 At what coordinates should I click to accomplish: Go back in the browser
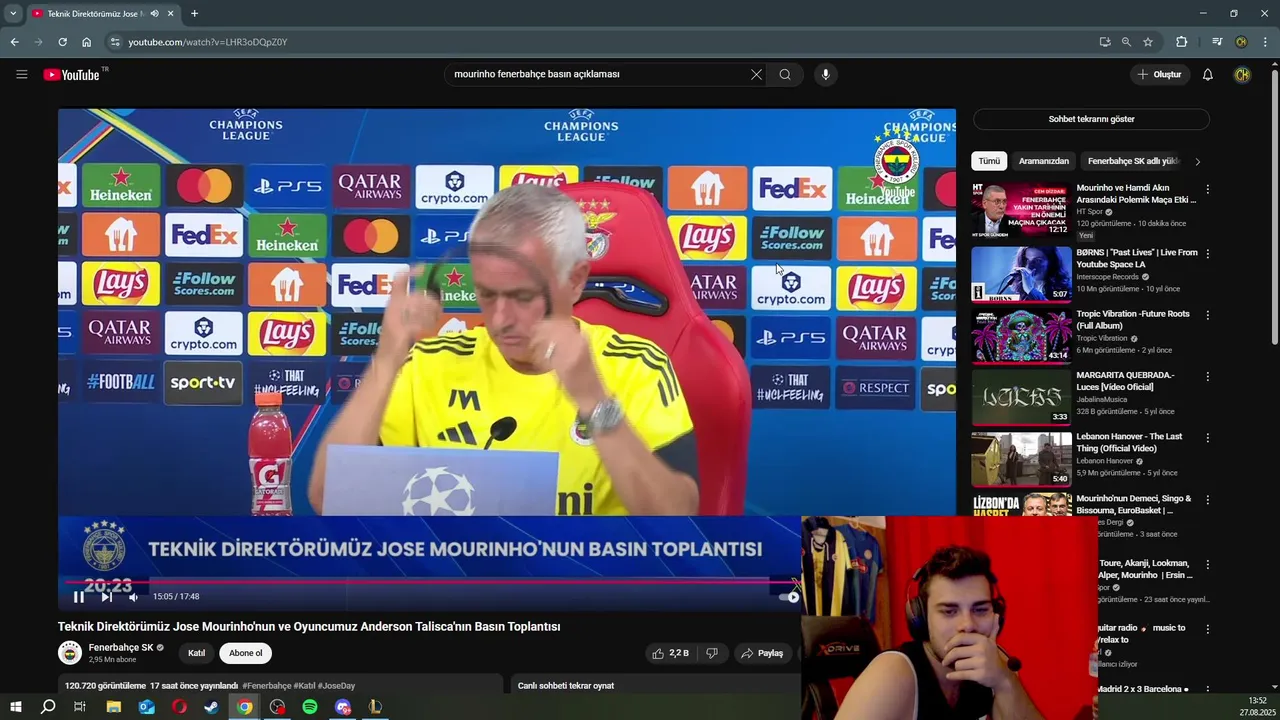pyautogui.click(x=14, y=42)
